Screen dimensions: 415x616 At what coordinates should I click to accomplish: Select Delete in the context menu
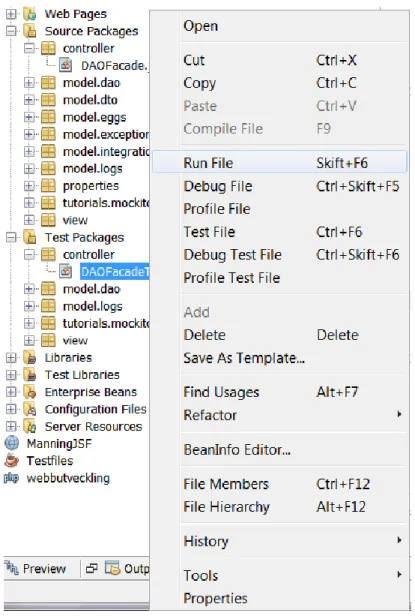(279, 335)
